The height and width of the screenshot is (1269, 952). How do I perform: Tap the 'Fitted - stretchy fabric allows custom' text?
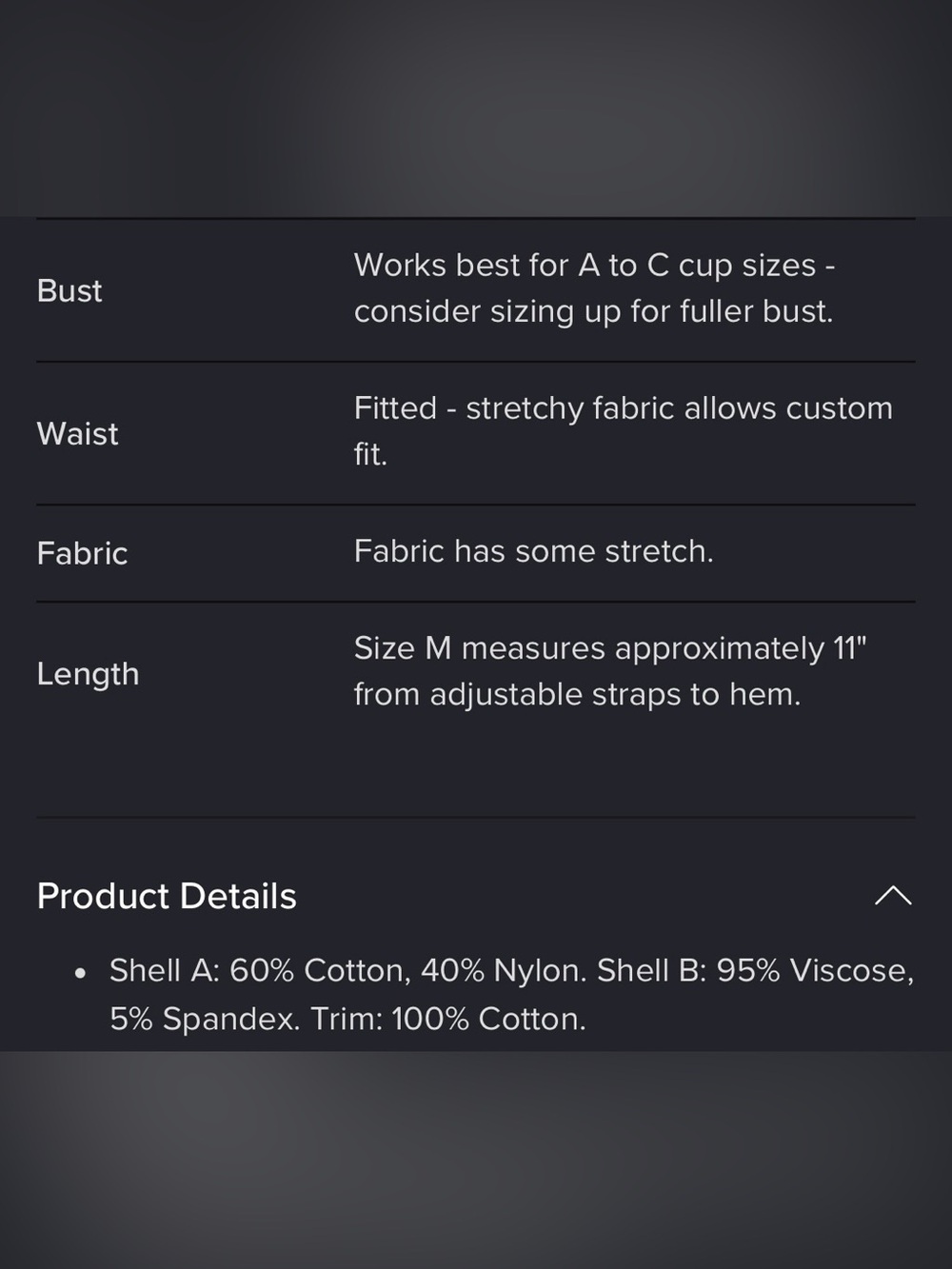[x=624, y=408]
